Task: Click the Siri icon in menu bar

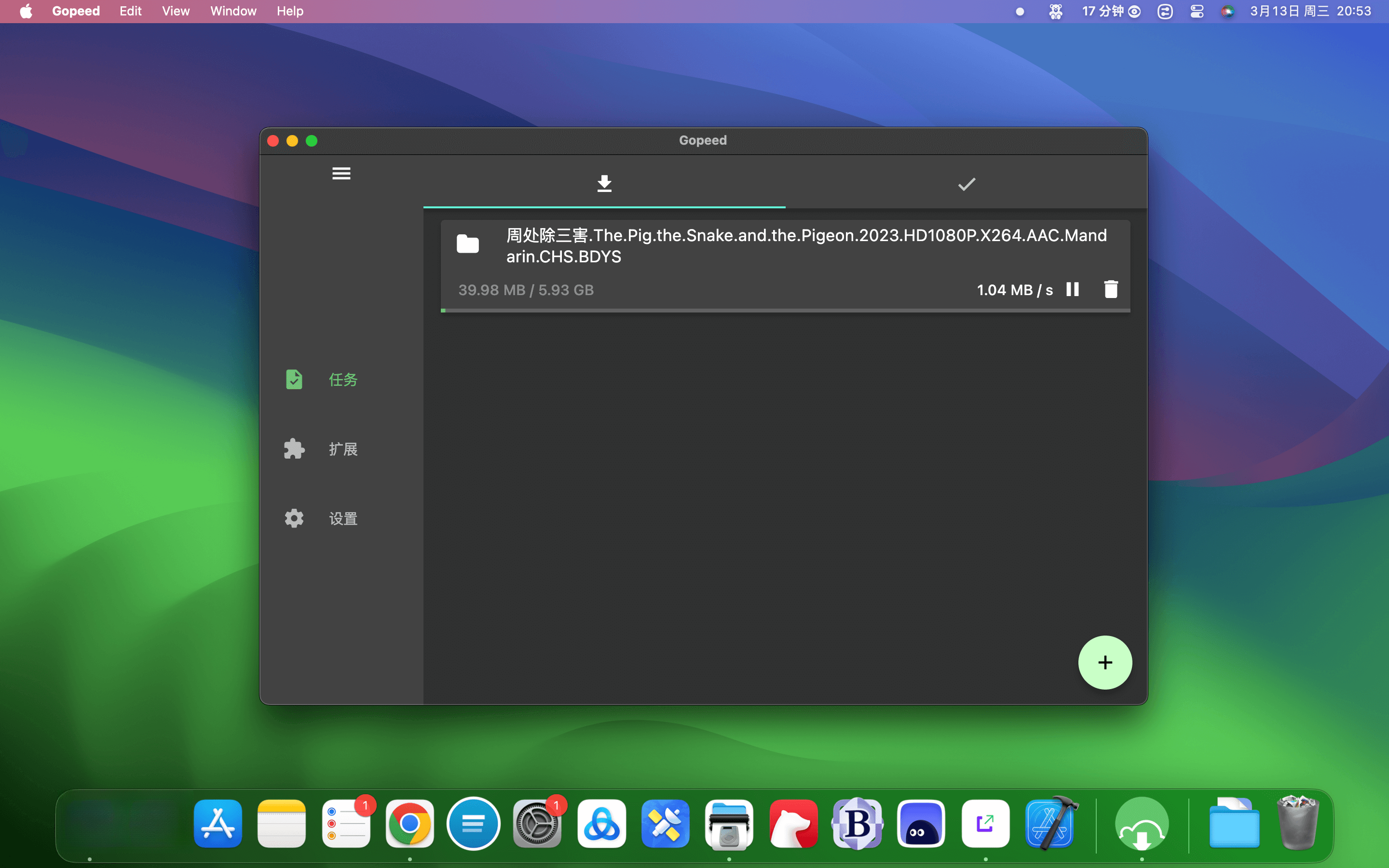Action: (x=1228, y=11)
